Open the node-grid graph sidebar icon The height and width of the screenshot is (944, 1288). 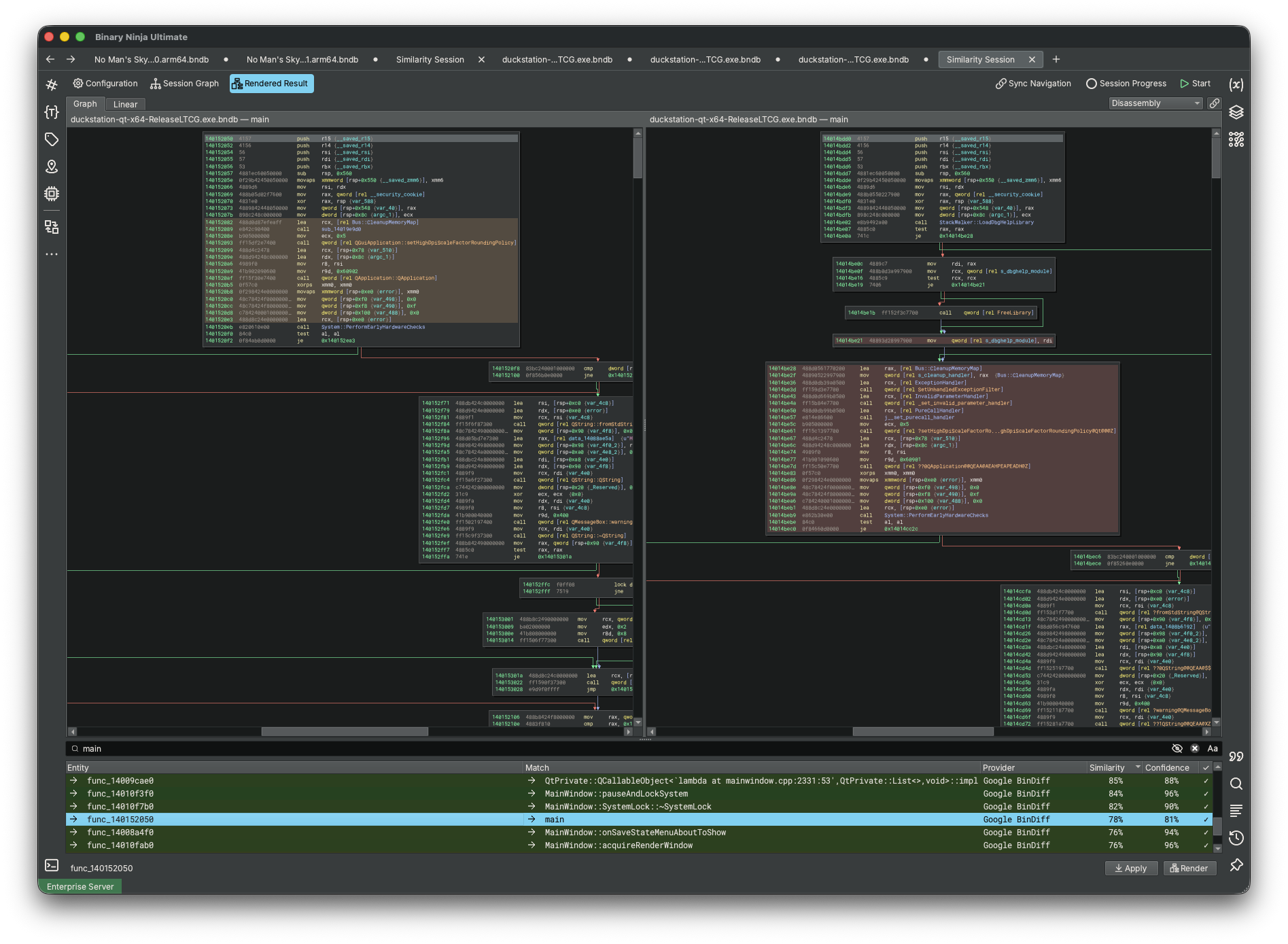[1236, 139]
